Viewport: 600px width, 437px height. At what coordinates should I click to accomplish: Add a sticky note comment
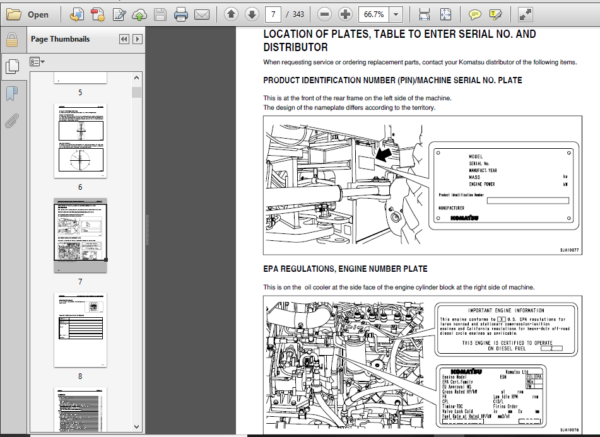tap(475, 15)
